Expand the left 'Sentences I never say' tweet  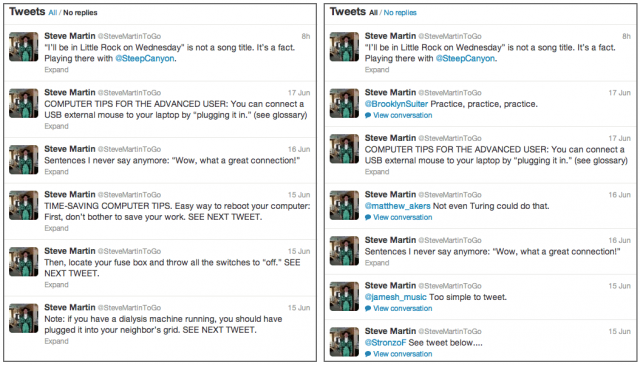(x=56, y=172)
